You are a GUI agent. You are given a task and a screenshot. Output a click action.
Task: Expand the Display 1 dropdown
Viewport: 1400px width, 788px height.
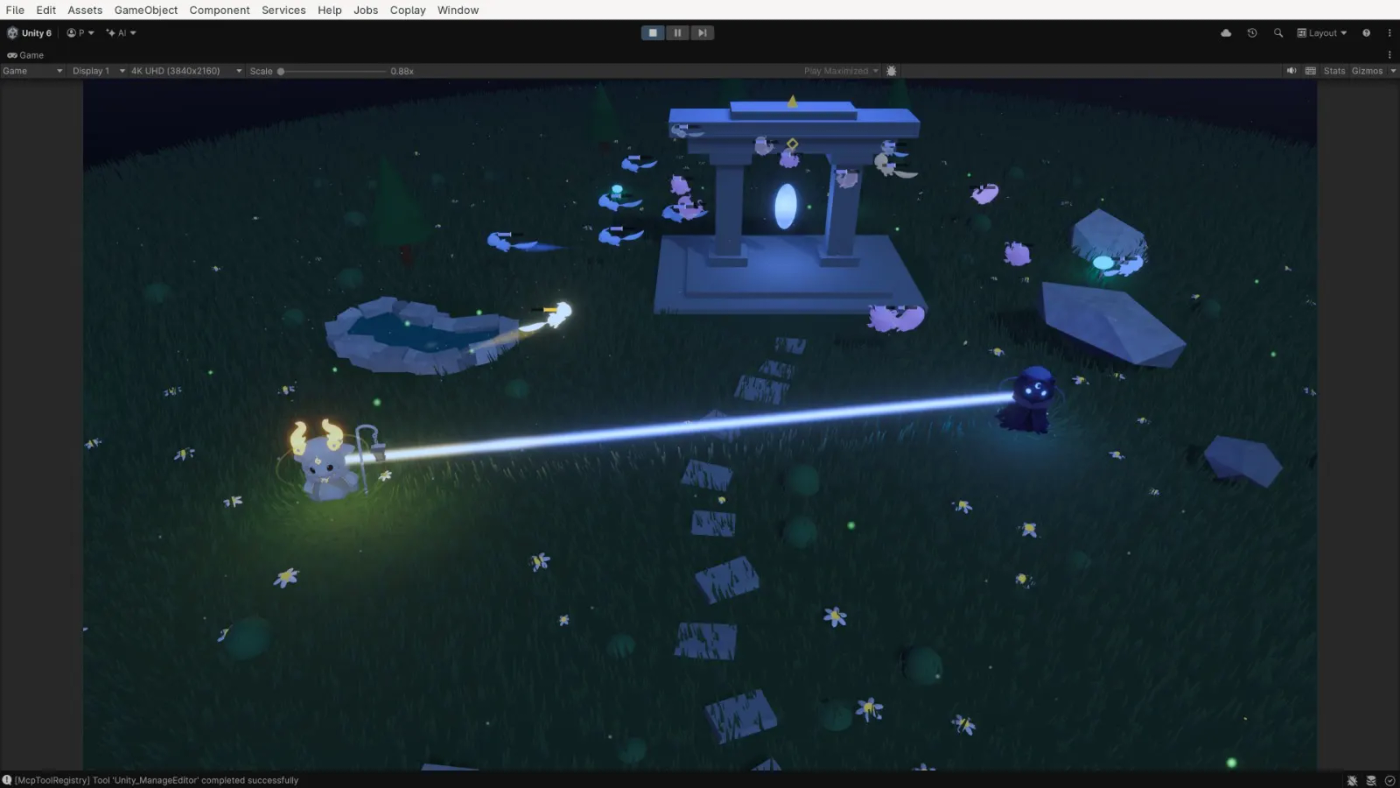[x=98, y=71]
